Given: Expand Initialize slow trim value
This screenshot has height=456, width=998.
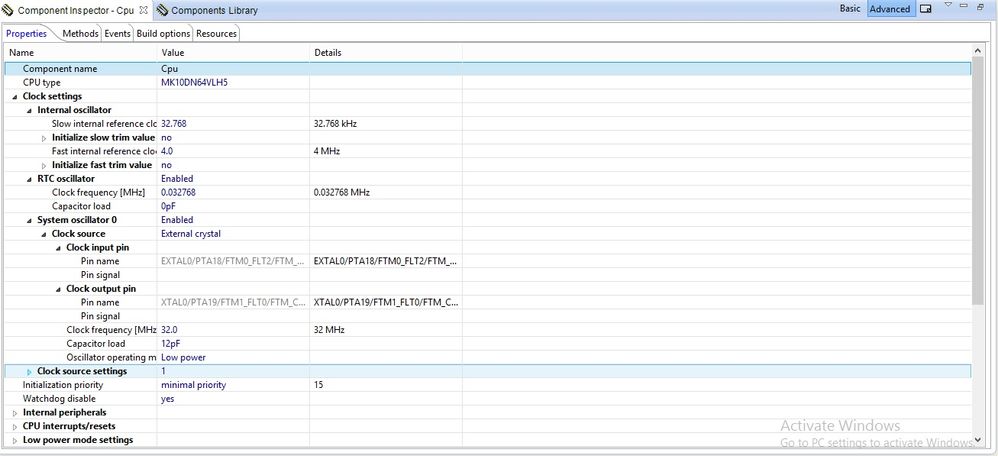Looking at the screenshot, I should [x=44, y=138].
